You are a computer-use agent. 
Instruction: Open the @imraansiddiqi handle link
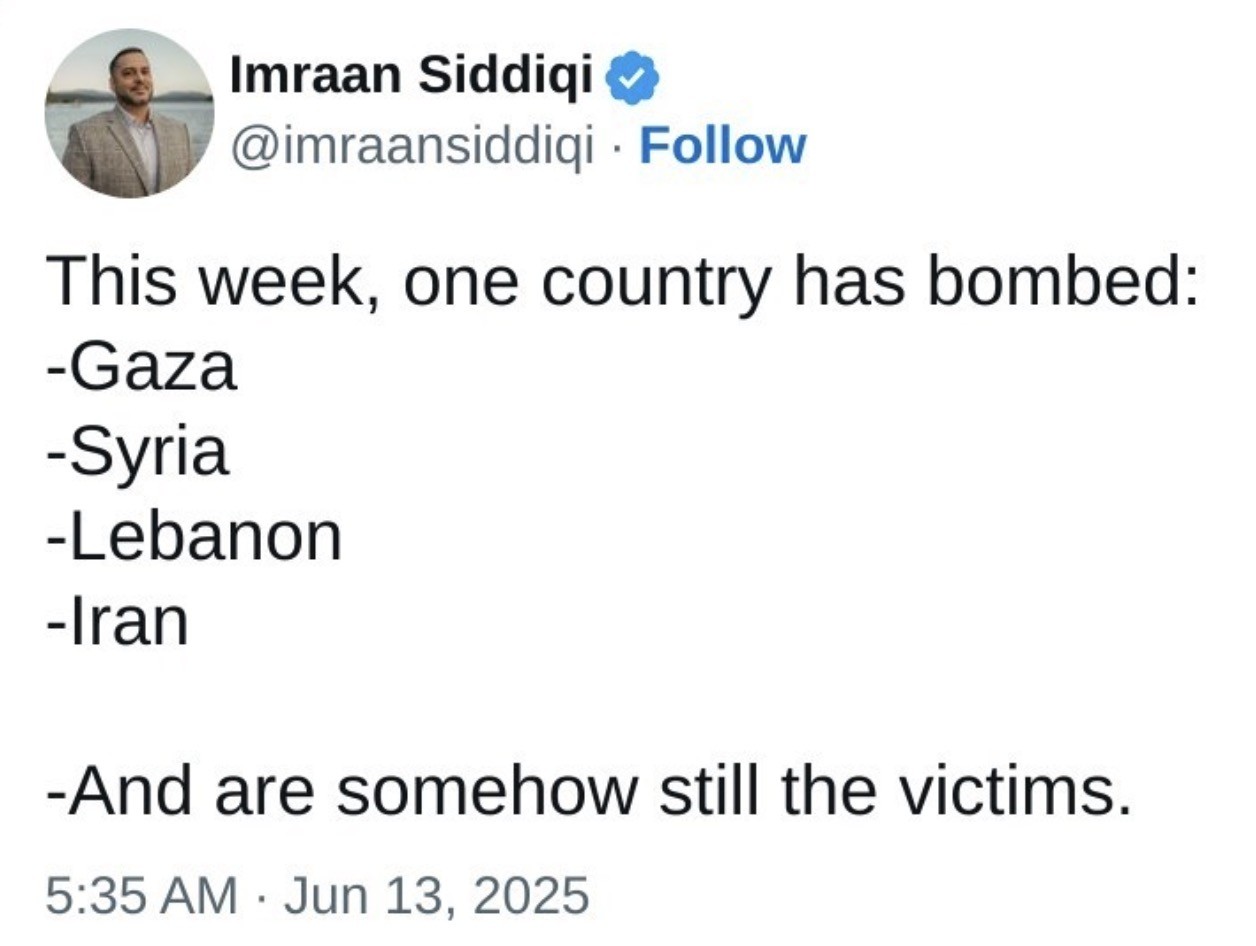tap(413, 147)
